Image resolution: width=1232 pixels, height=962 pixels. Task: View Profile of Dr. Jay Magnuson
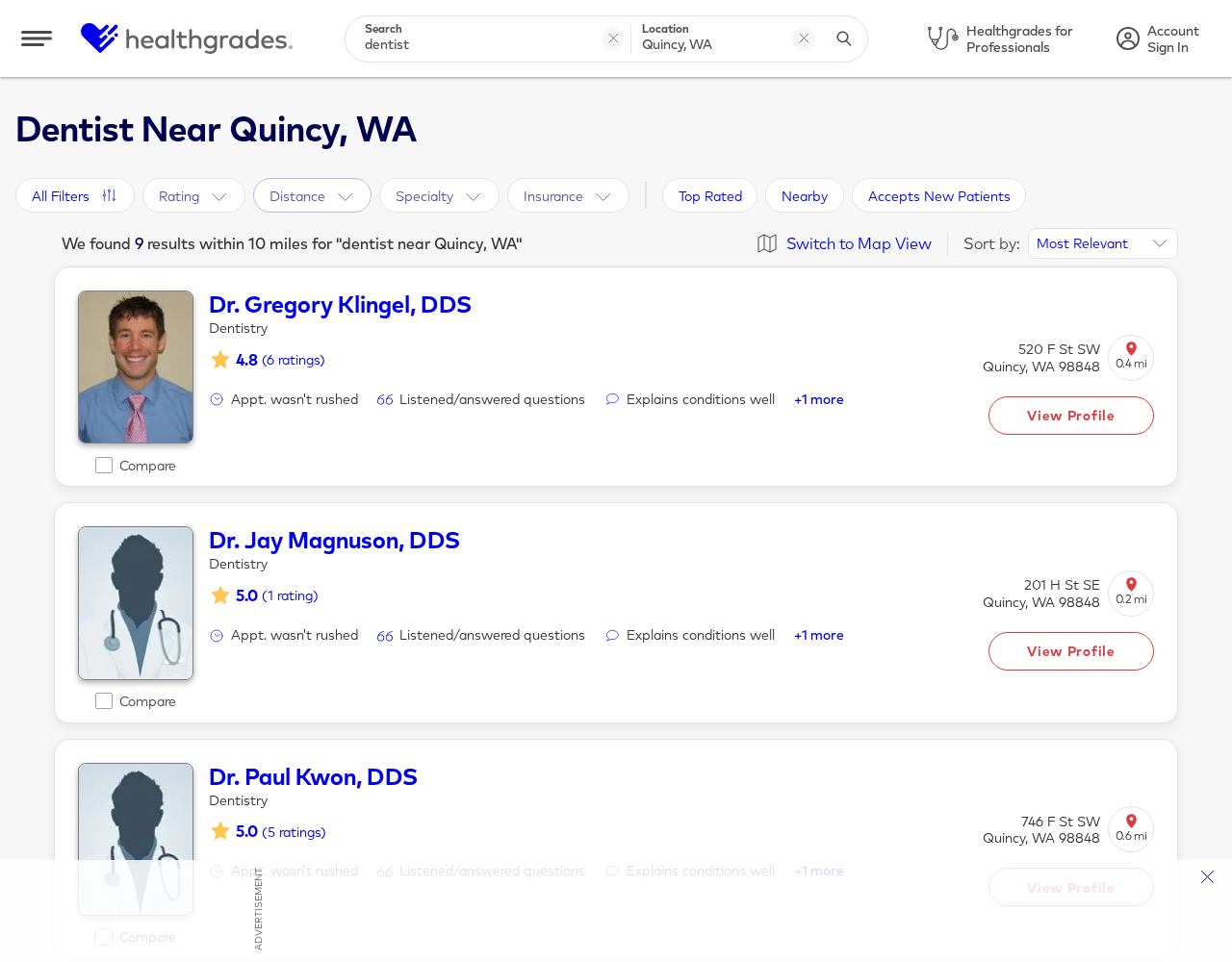(x=1070, y=651)
